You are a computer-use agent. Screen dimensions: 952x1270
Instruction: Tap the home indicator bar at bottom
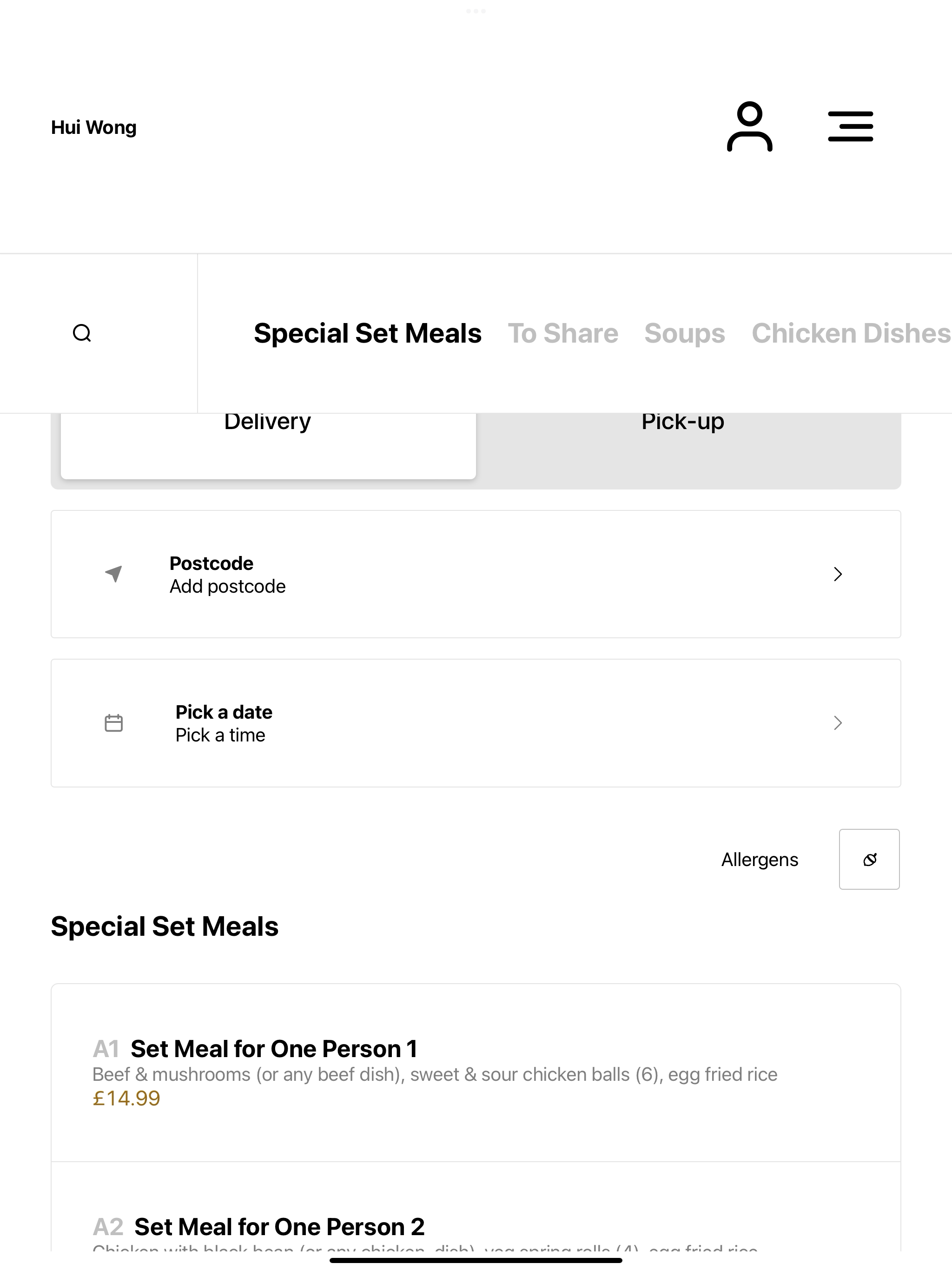coord(476,1260)
